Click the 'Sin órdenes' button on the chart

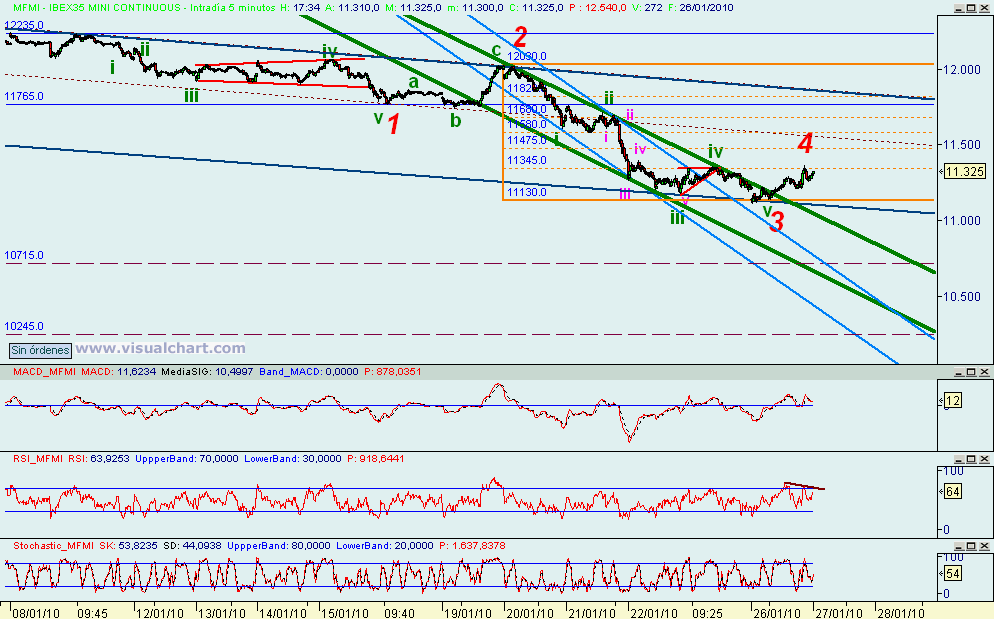coord(40,350)
